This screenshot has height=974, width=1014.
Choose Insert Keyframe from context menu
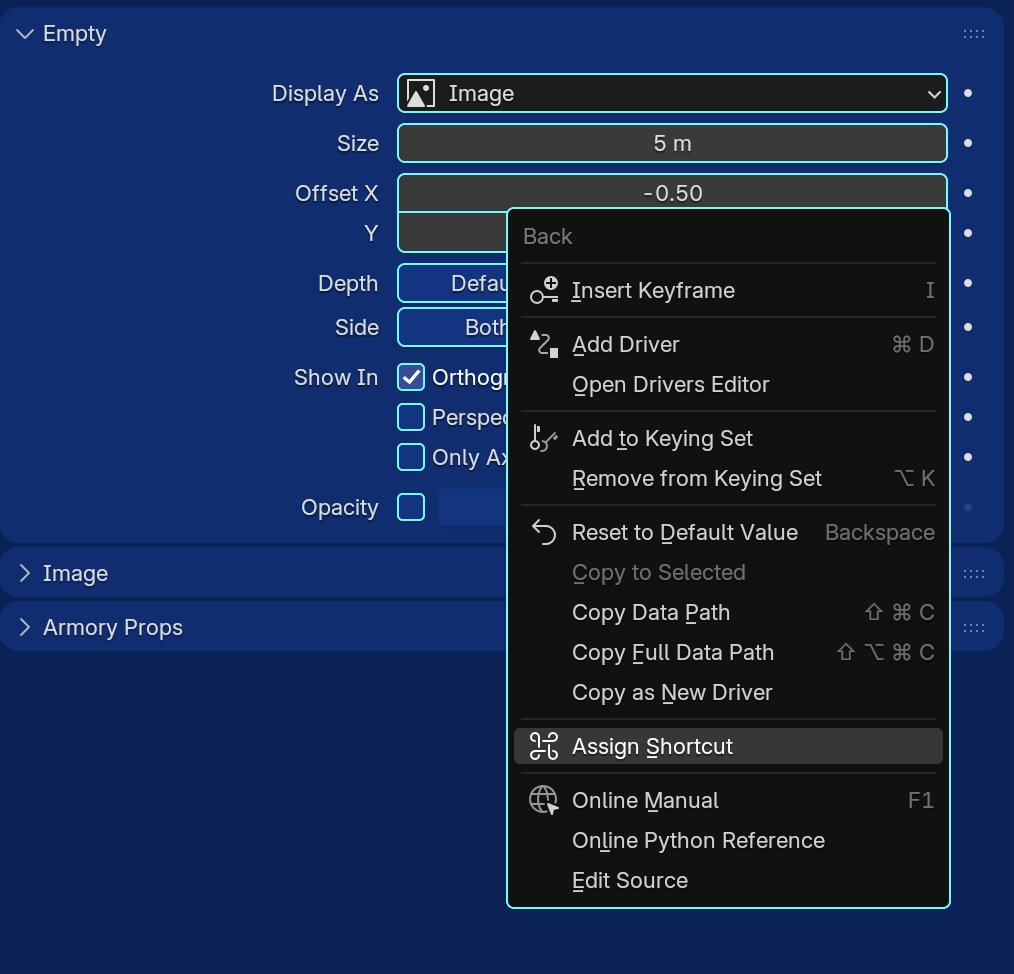click(x=728, y=290)
